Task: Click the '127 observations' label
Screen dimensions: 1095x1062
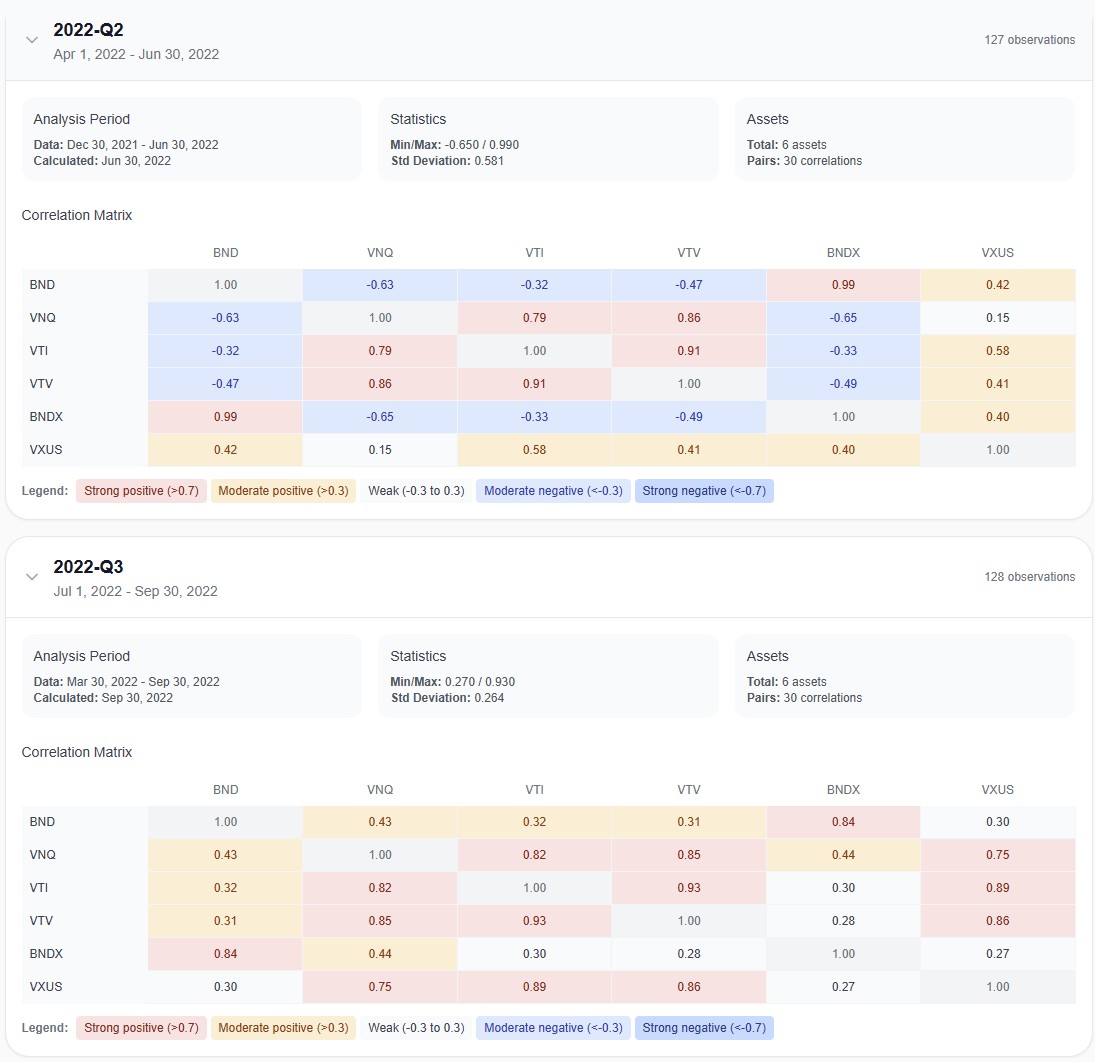Action: pos(1031,39)
